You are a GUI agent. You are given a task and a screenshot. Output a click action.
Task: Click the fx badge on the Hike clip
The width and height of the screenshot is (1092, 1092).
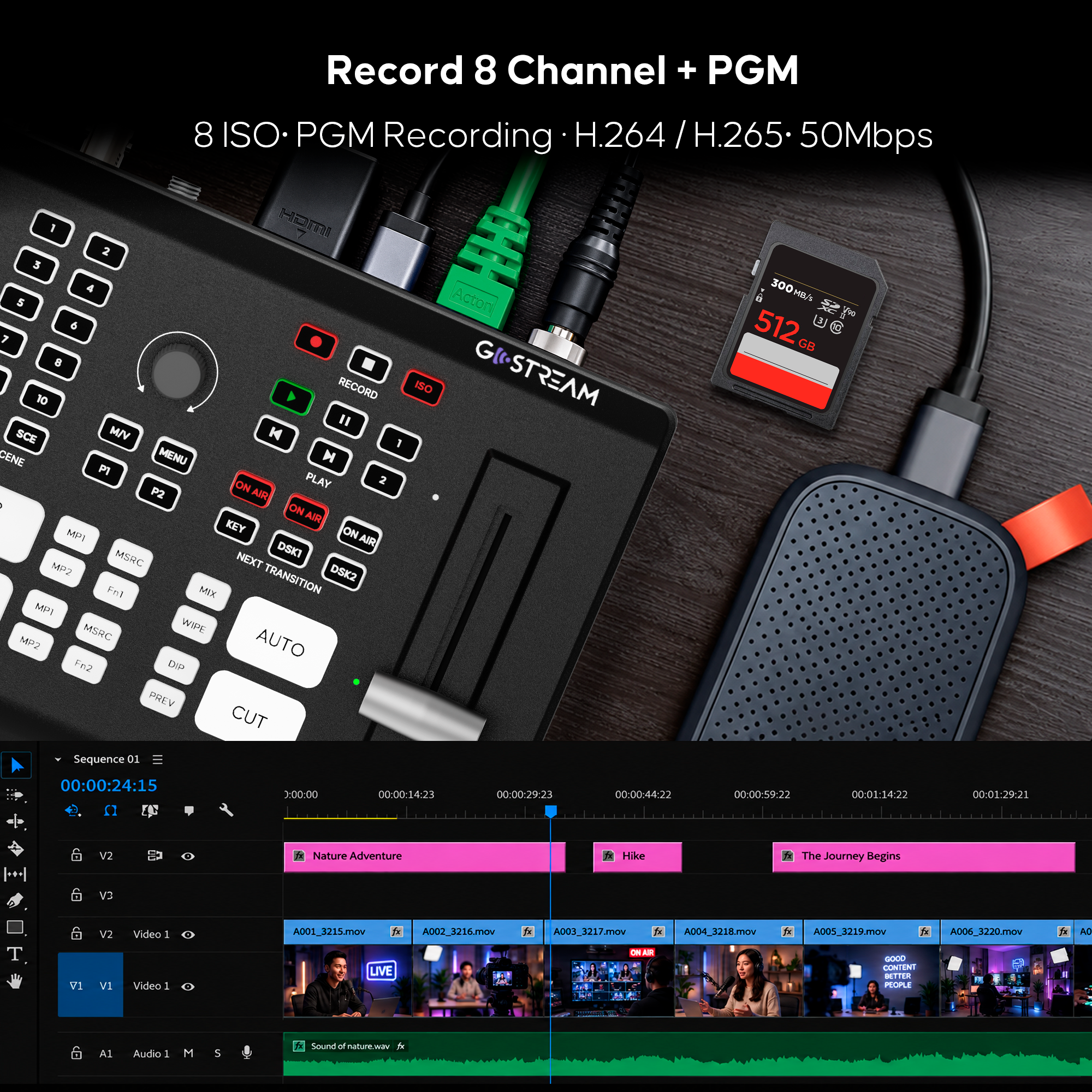[x=608, y=856]
